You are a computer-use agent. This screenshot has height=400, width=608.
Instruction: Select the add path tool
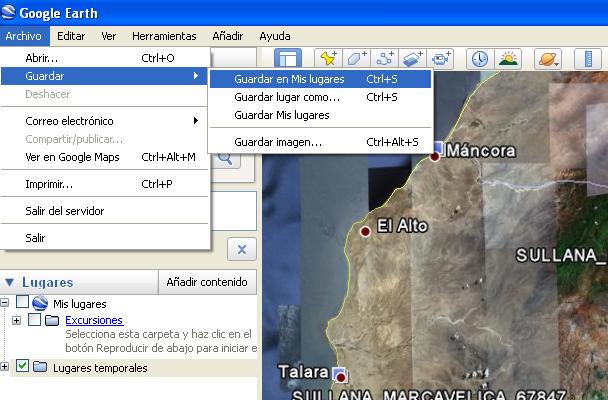tap(385, 59)
